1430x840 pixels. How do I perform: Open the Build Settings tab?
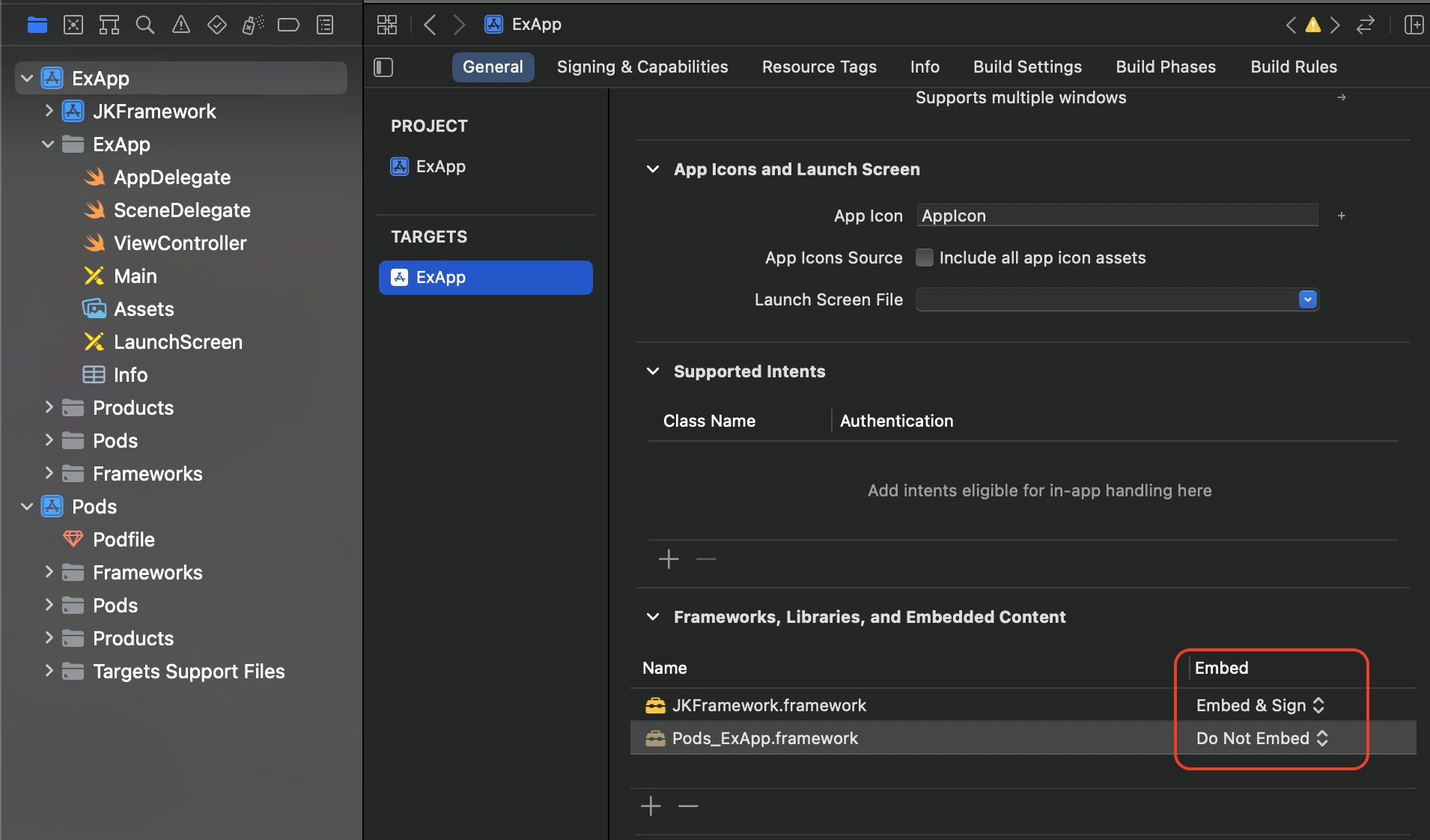[x=1027, y=67]
